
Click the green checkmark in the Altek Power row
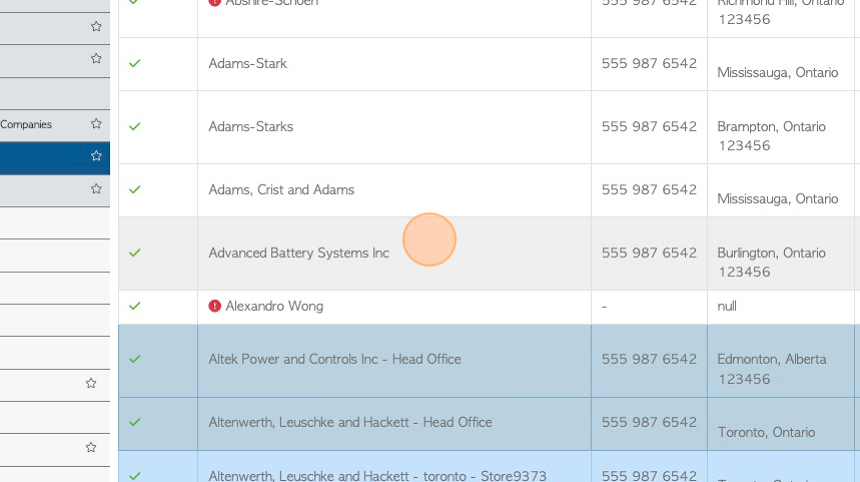point(134,359)
